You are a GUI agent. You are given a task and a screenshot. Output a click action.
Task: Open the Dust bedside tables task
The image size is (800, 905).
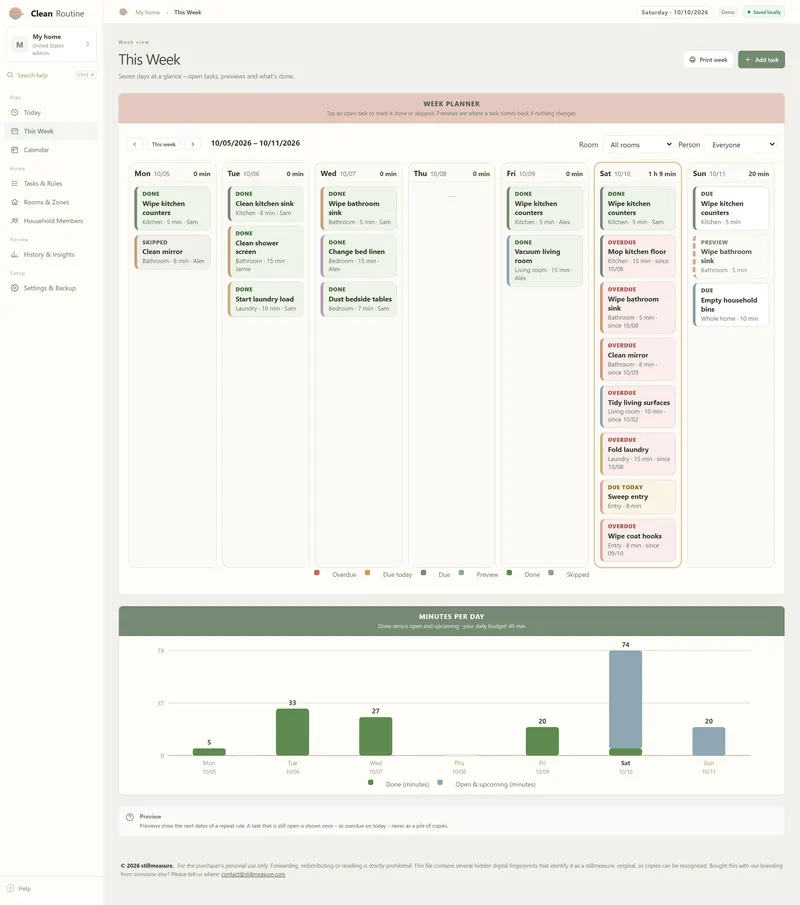click(358, 299)
